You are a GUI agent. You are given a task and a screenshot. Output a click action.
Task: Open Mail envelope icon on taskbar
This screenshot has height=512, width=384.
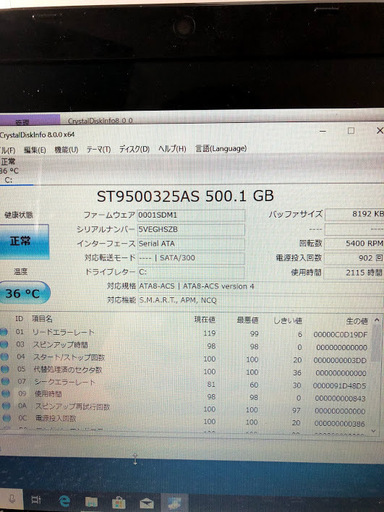(146, 502)
